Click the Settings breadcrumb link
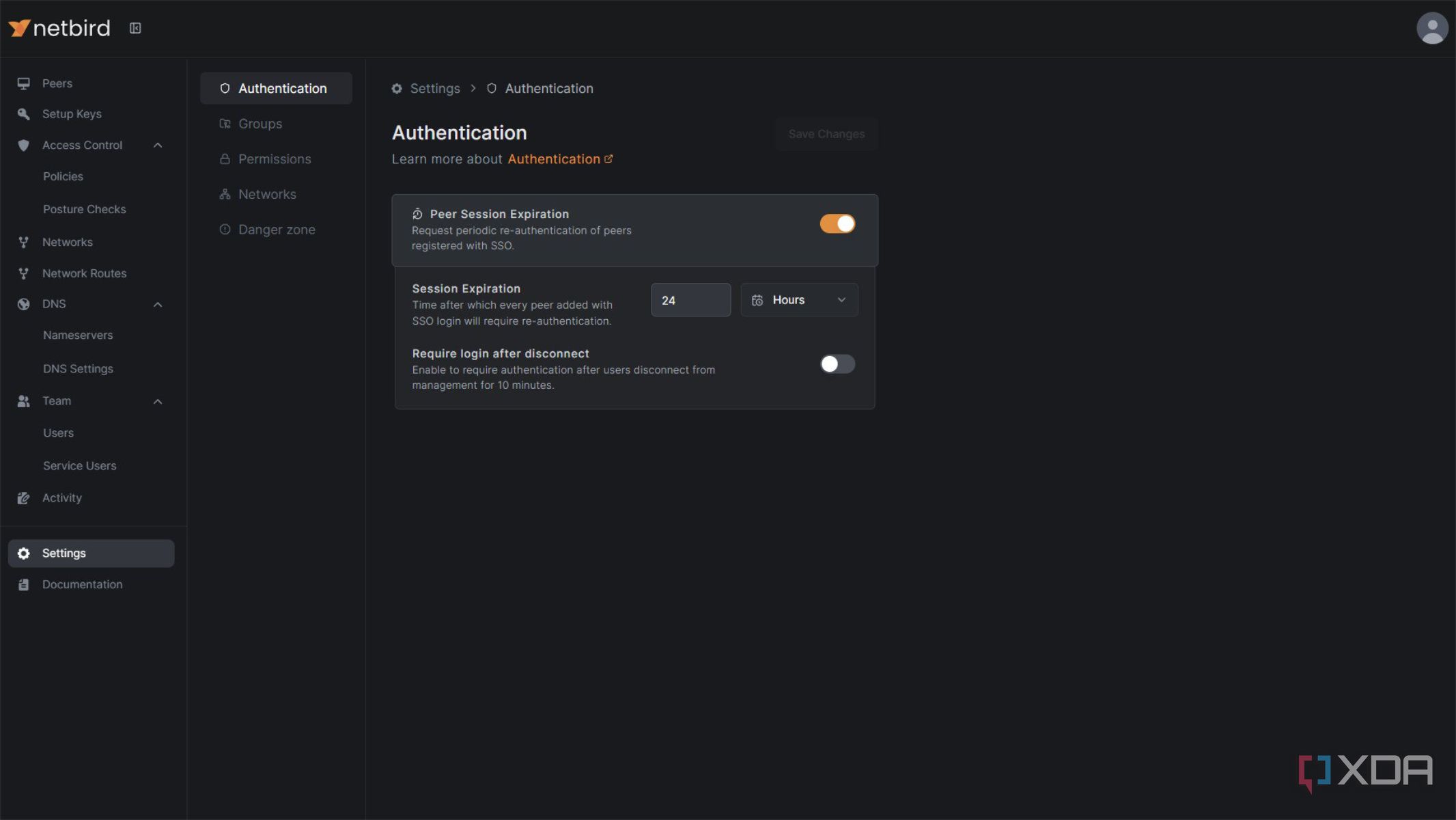 tap(435, 88)
